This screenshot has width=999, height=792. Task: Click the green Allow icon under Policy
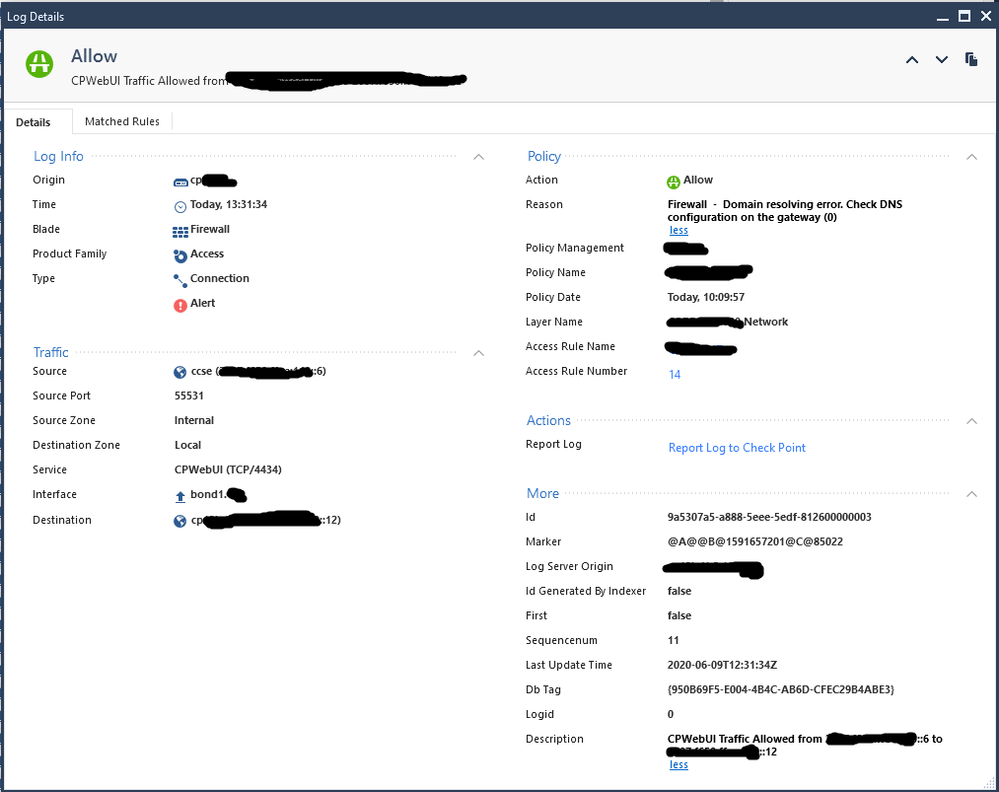(x=673, y=182)
